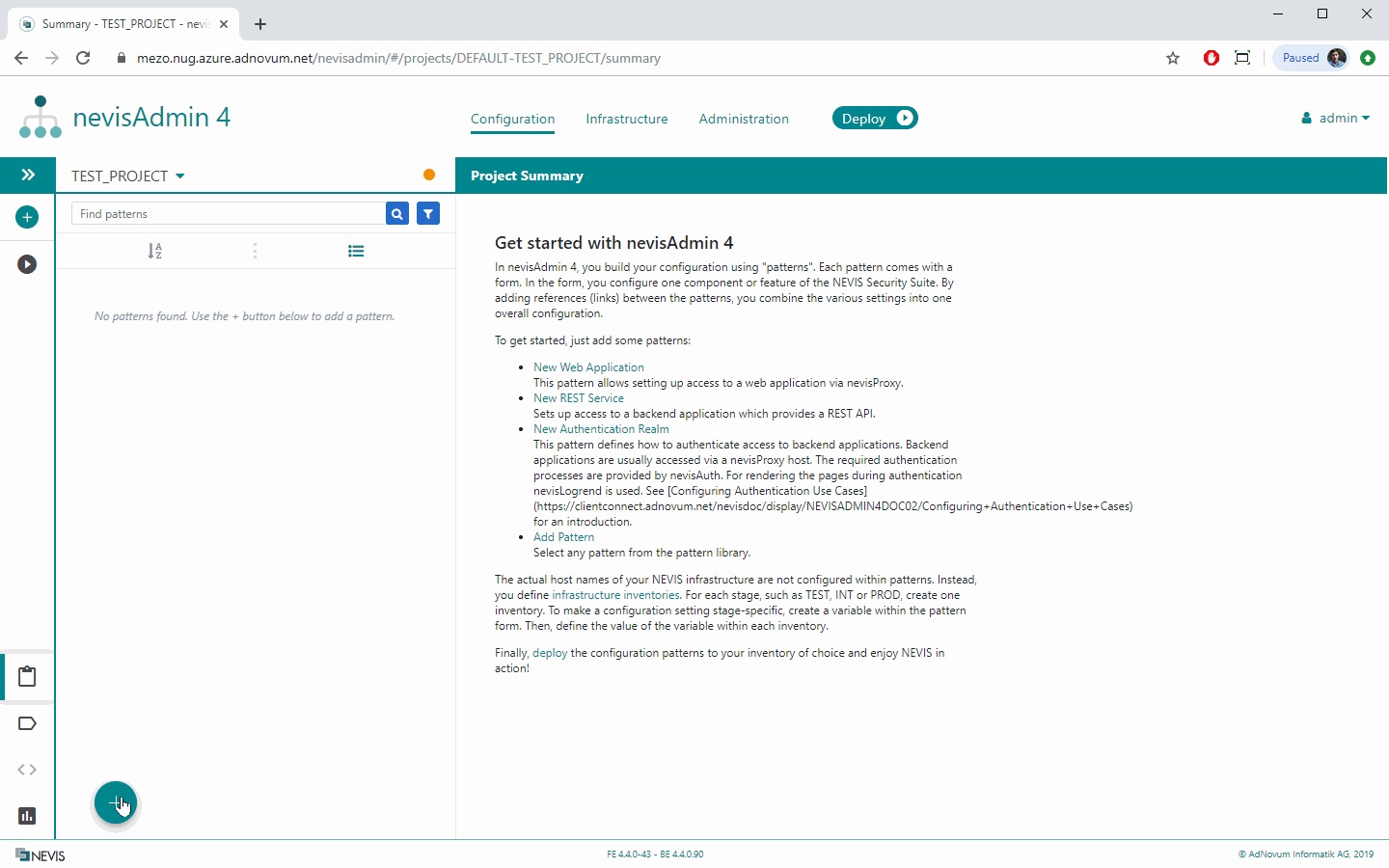Open the code brackets icon in sidebar

pos(27,770)
